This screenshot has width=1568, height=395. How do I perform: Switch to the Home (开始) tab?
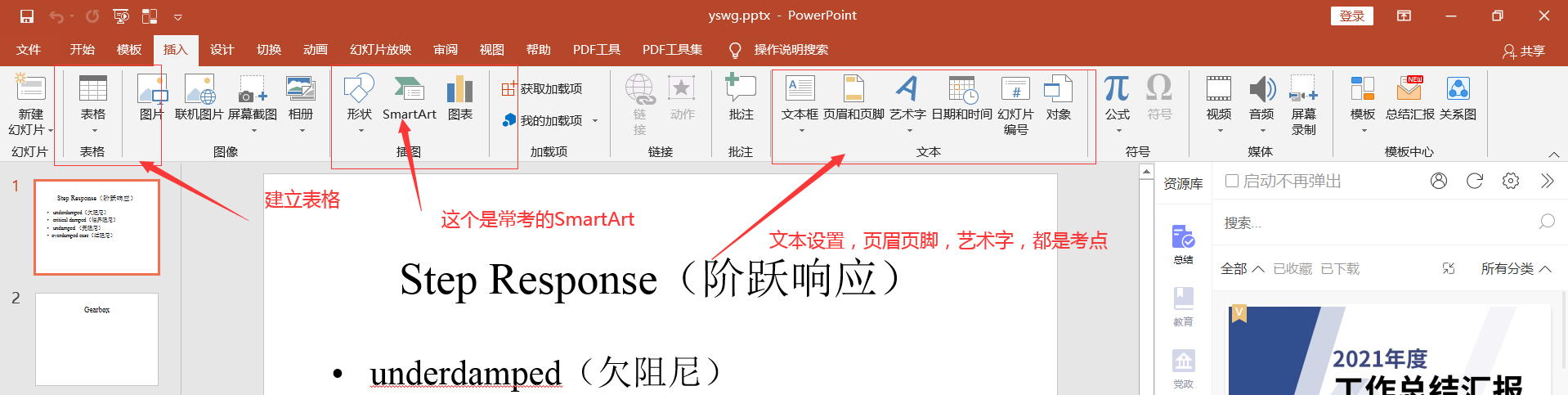pos(82,50)
